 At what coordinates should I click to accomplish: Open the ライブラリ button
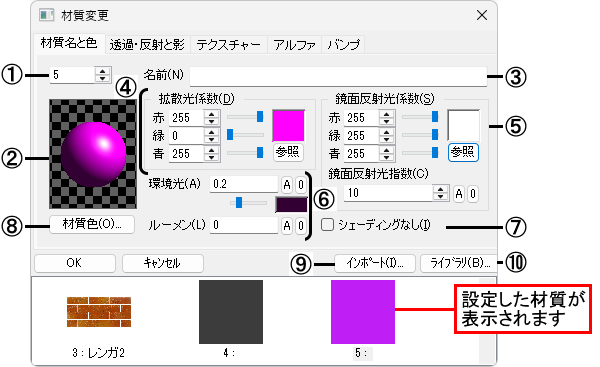[x=460, y=263]
